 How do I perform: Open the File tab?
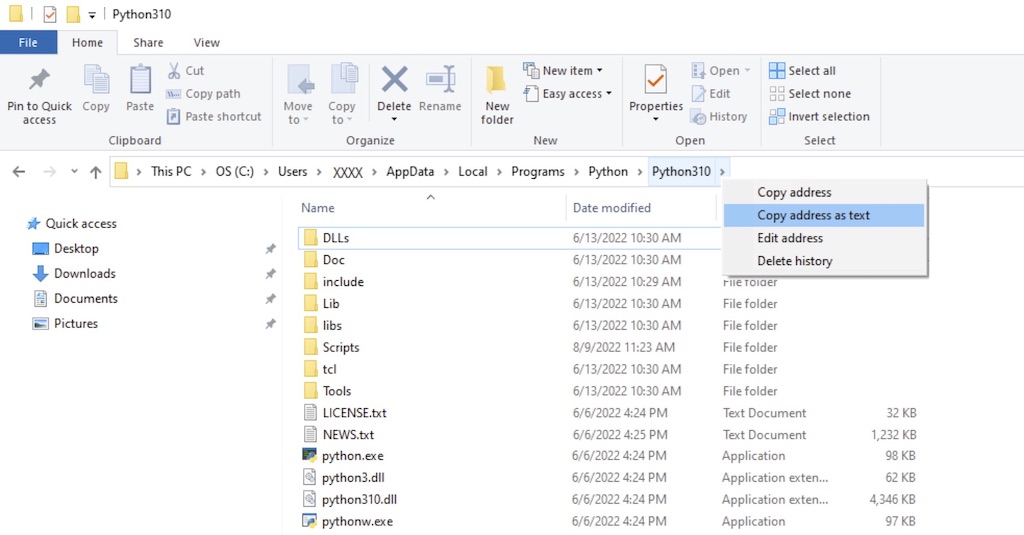[28, 42]
